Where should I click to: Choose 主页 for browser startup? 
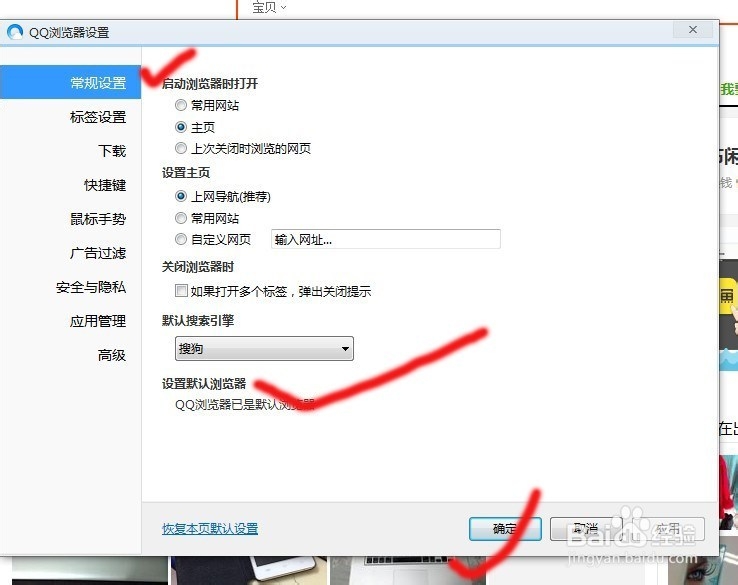point(181,127)
